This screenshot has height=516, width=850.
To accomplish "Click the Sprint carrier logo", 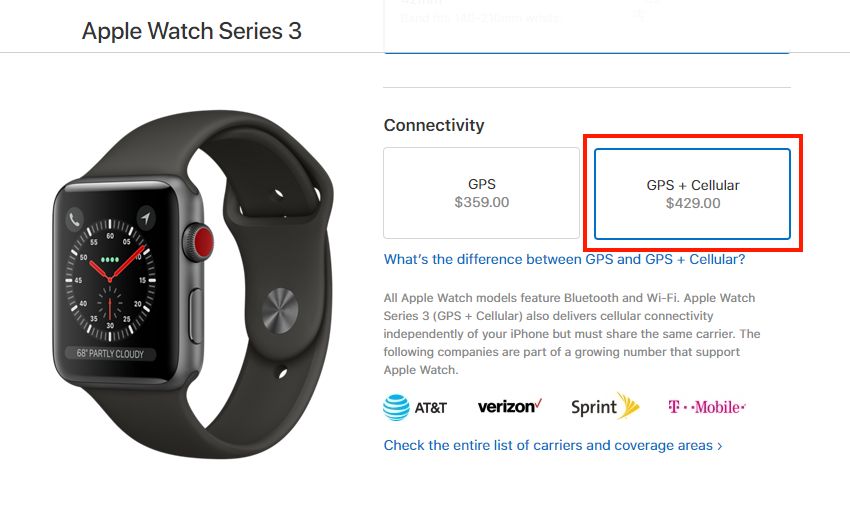I will (x=605, y=407).
